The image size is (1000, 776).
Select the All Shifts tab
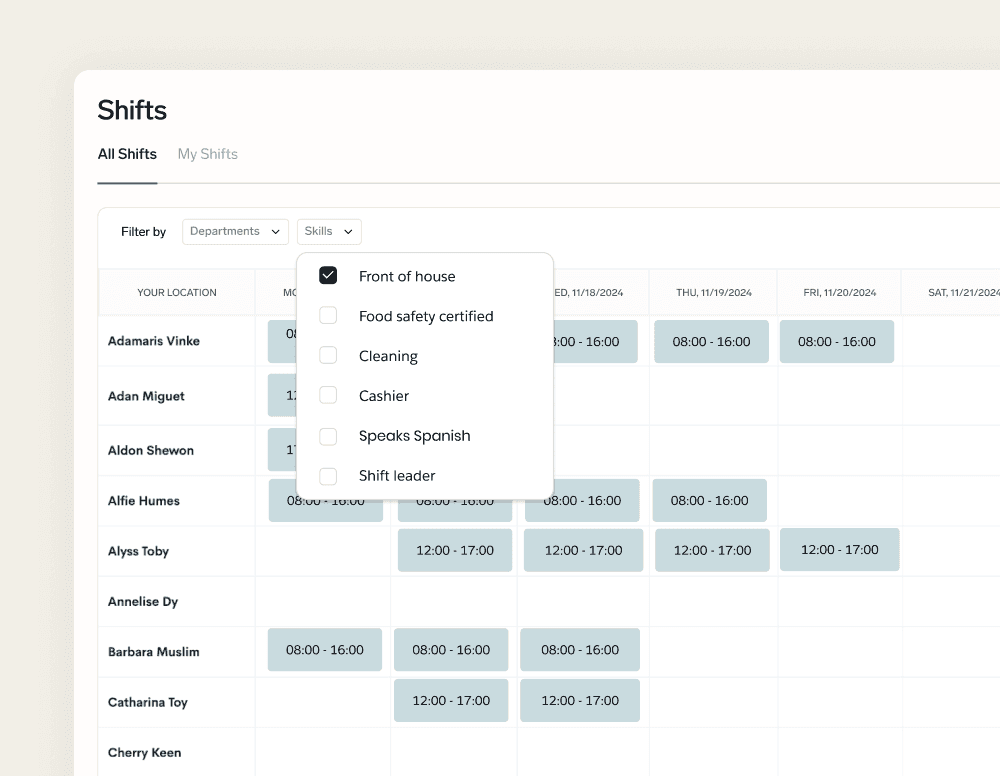click(127, 154)
